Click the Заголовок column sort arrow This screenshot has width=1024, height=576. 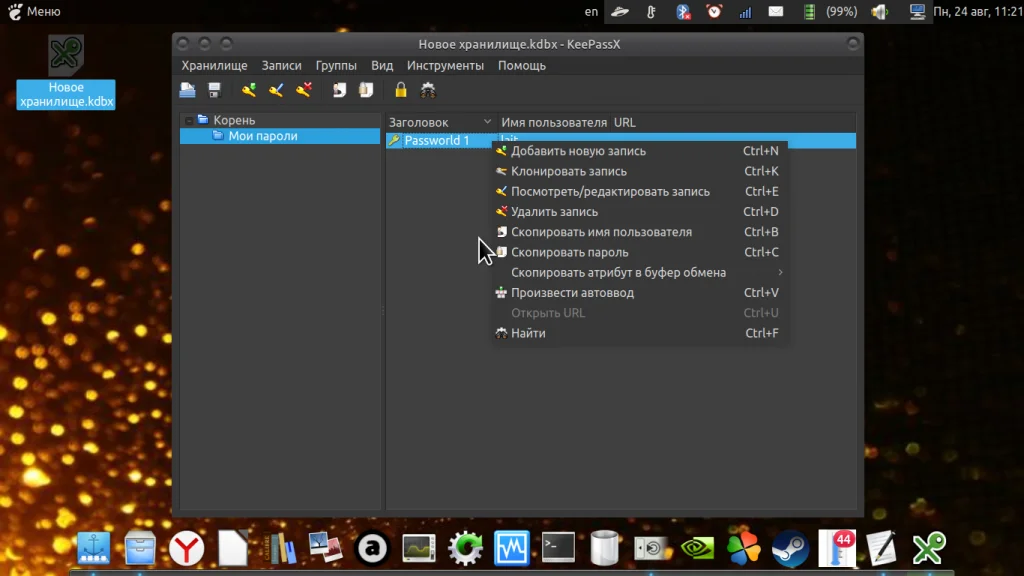[x=487, y=122]
